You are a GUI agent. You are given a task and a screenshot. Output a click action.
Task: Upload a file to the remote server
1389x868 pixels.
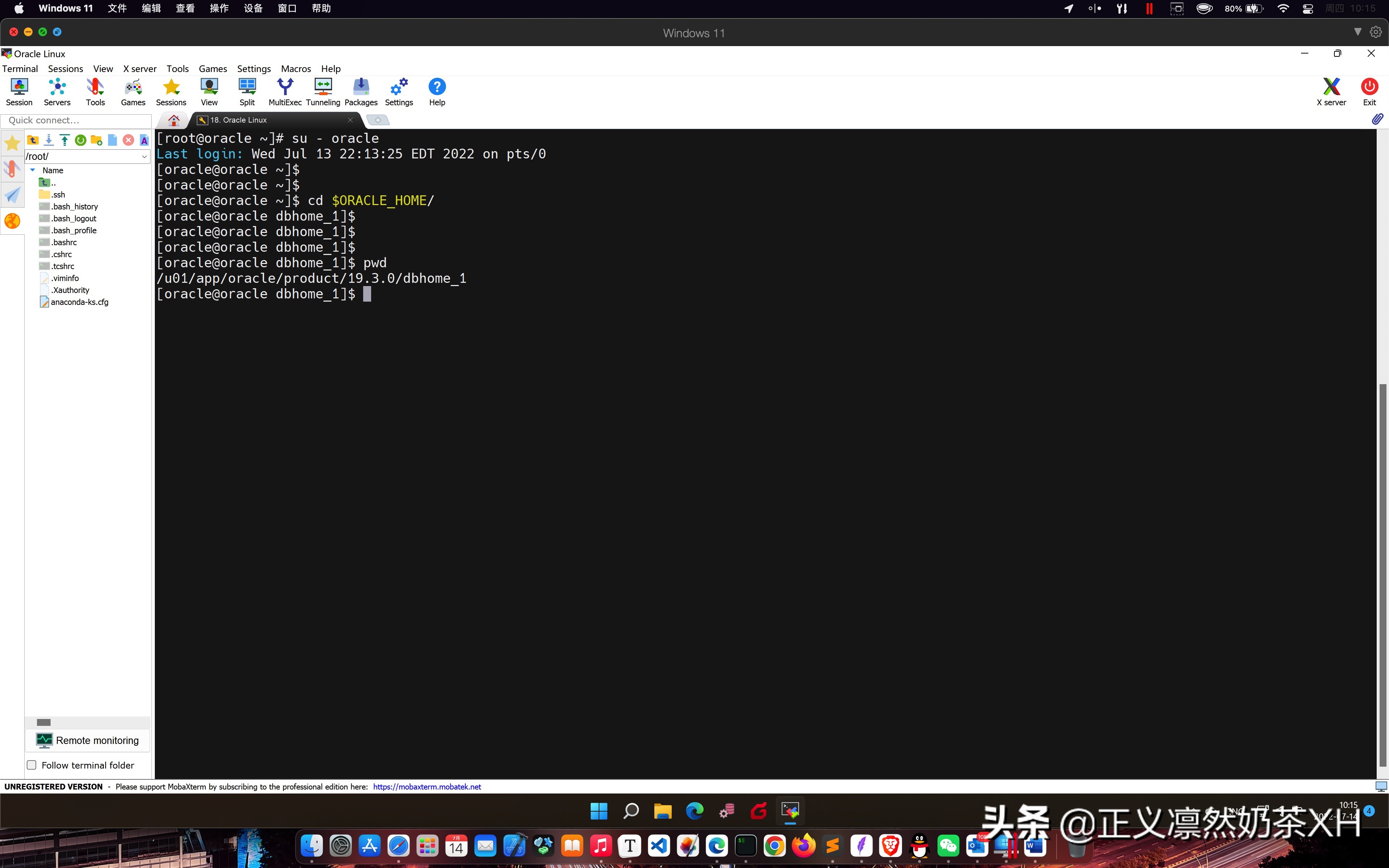pyautogui.click(x=64, y=140)
